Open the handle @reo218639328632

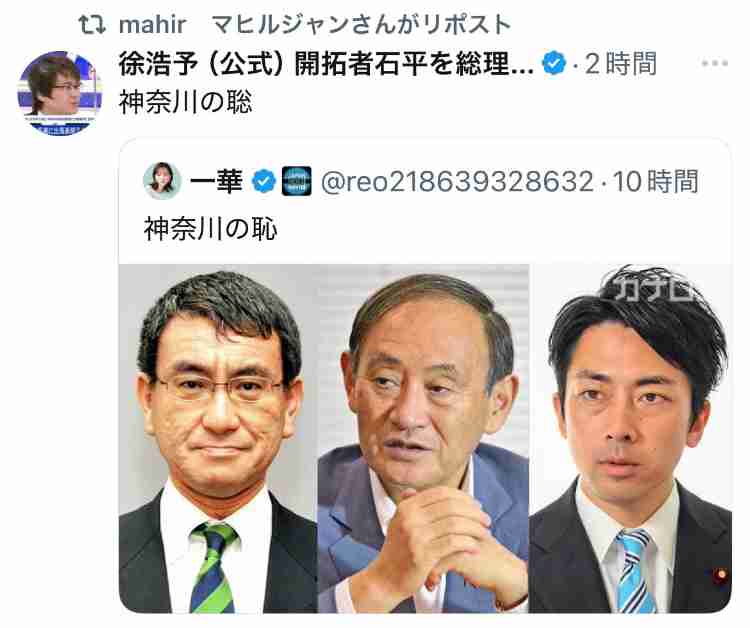[457, 181]
